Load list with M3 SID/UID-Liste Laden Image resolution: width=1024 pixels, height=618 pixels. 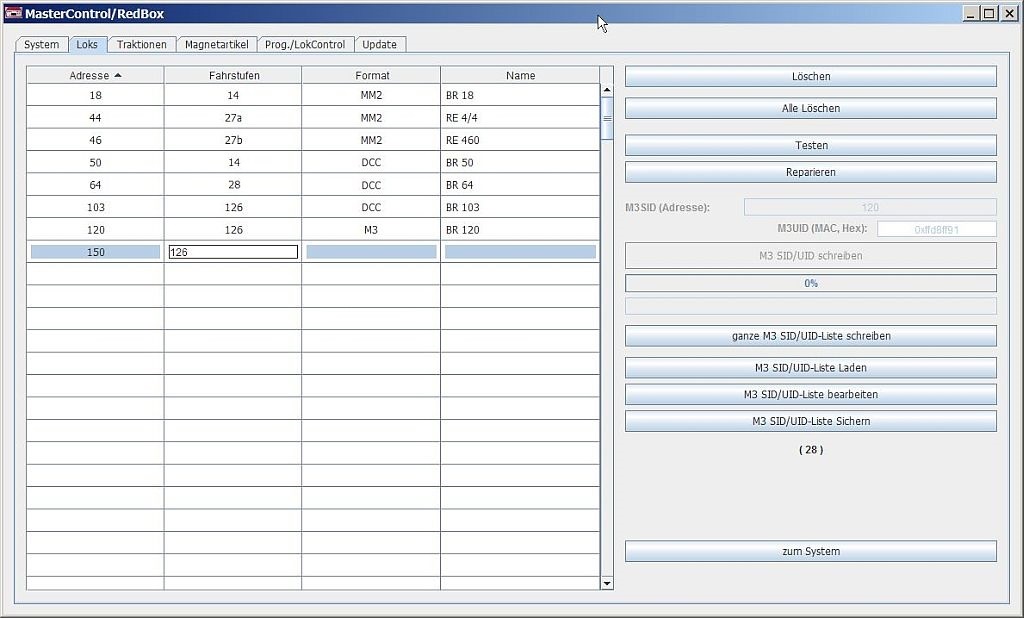[x=810, y=368]
